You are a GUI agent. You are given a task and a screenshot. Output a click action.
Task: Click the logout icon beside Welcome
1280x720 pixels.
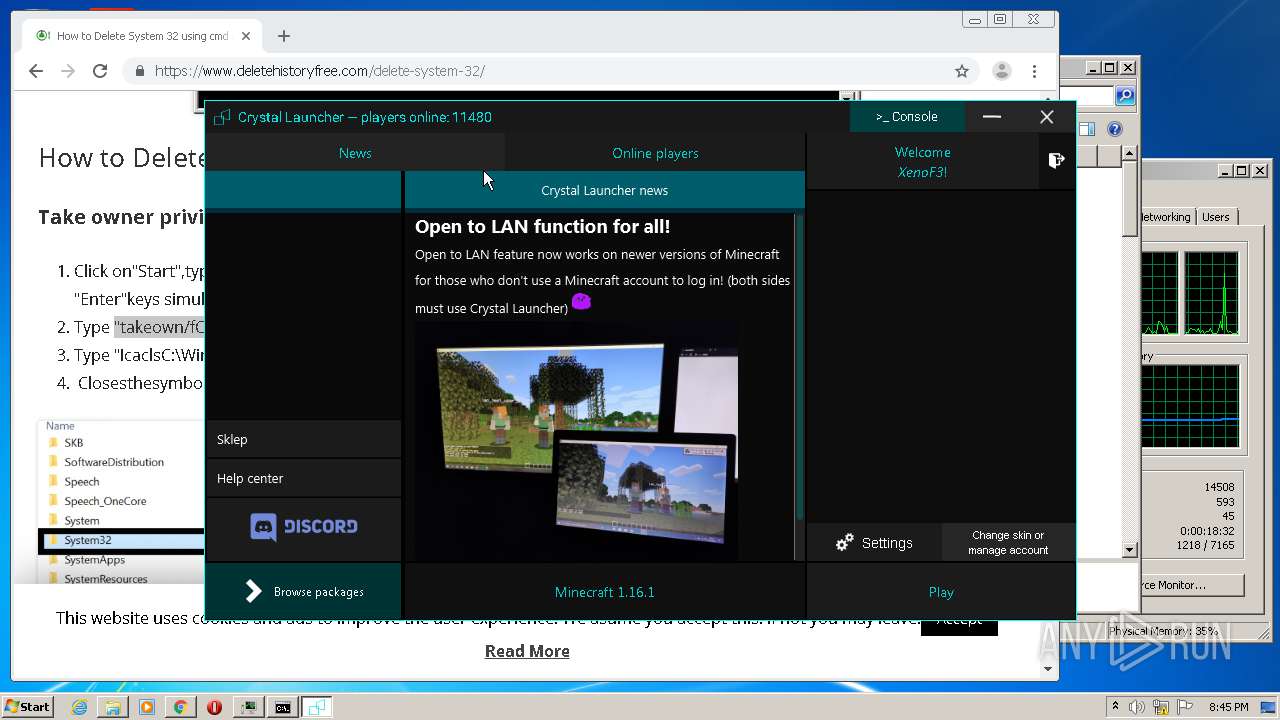point(1056,160)
